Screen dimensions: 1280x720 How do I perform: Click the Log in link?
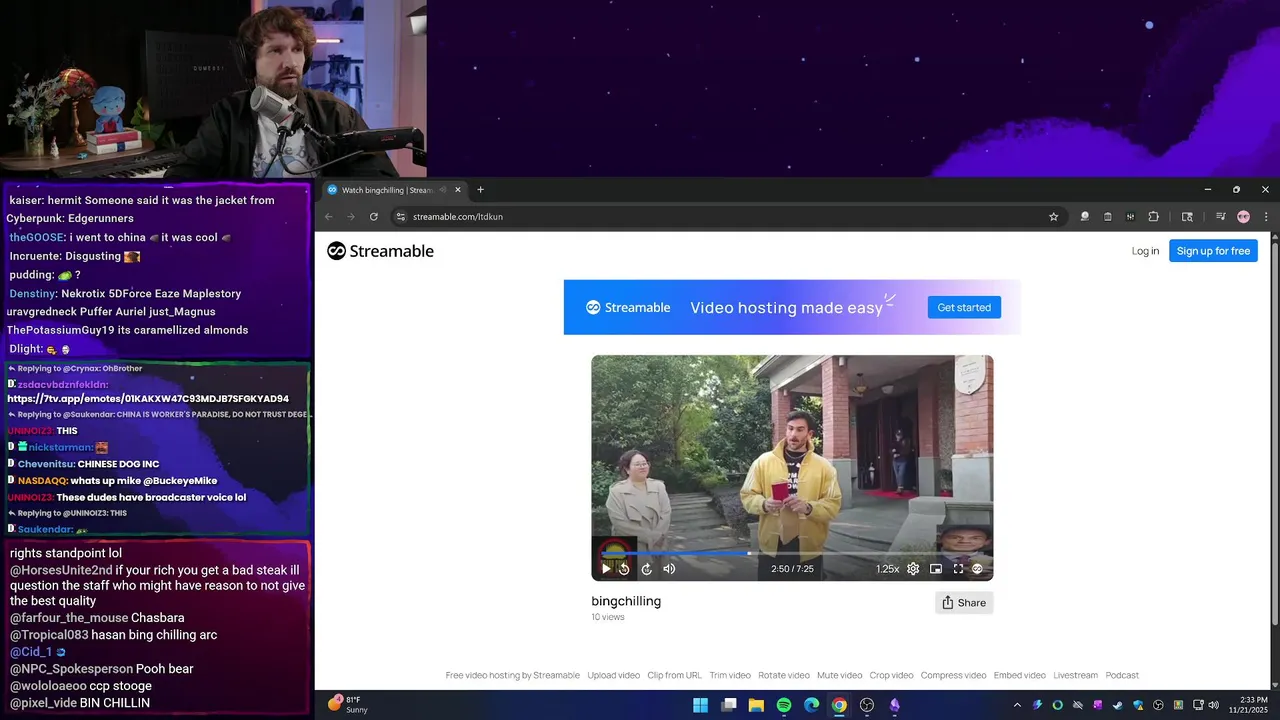pos(1145,251)
